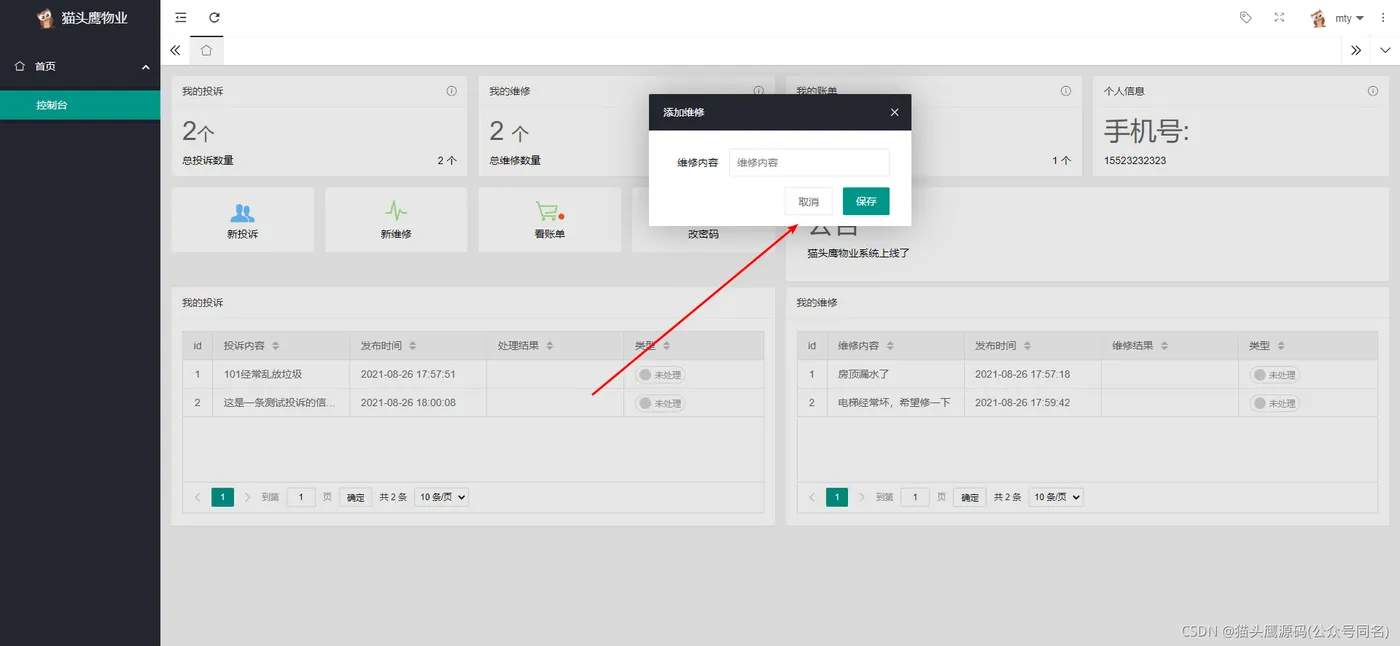
Task: Sort repairs table by 类型 column
Action: tap(1281, 346)
